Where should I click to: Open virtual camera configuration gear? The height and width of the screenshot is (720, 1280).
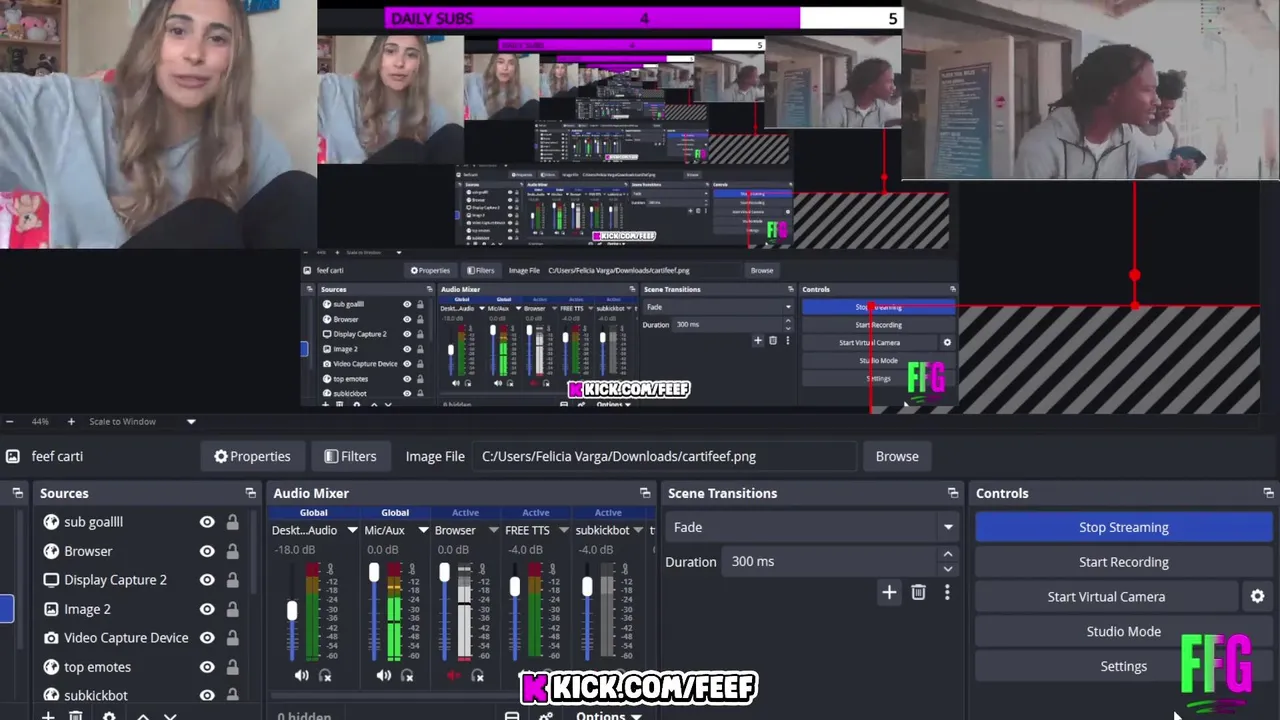pos(1257,597)
